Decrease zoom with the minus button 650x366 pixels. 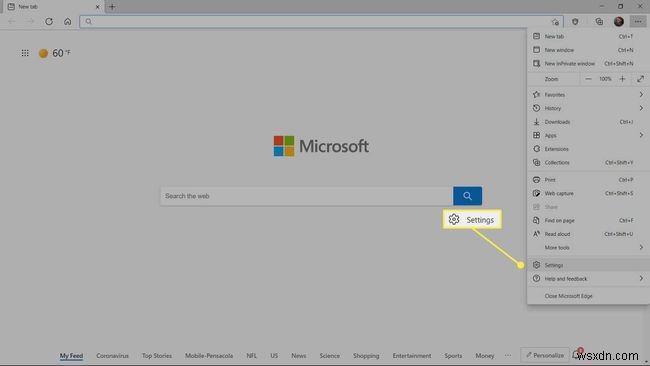tap(588, 79)
